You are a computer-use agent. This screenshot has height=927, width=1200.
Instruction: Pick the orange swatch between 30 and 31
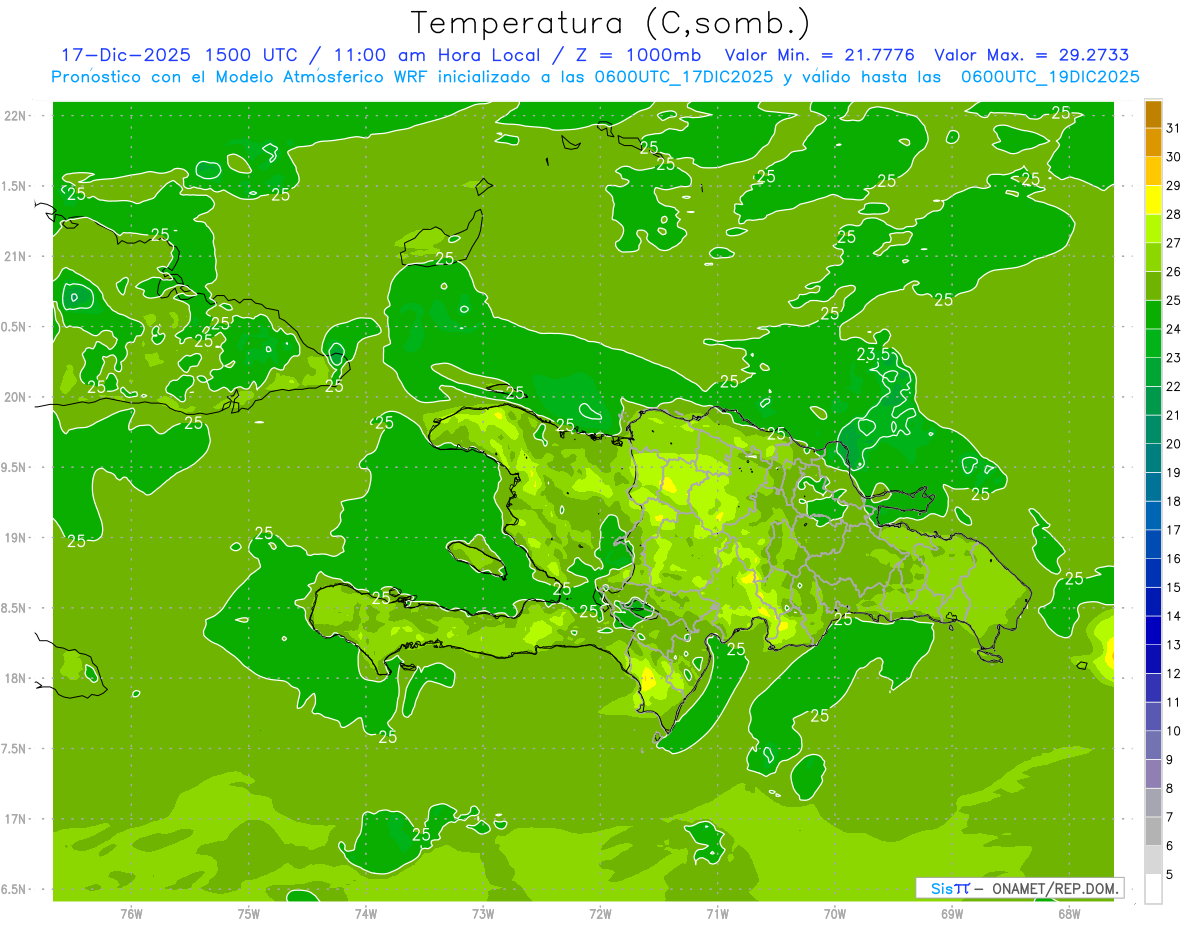pyautogui.click(x=1153, y=142)
